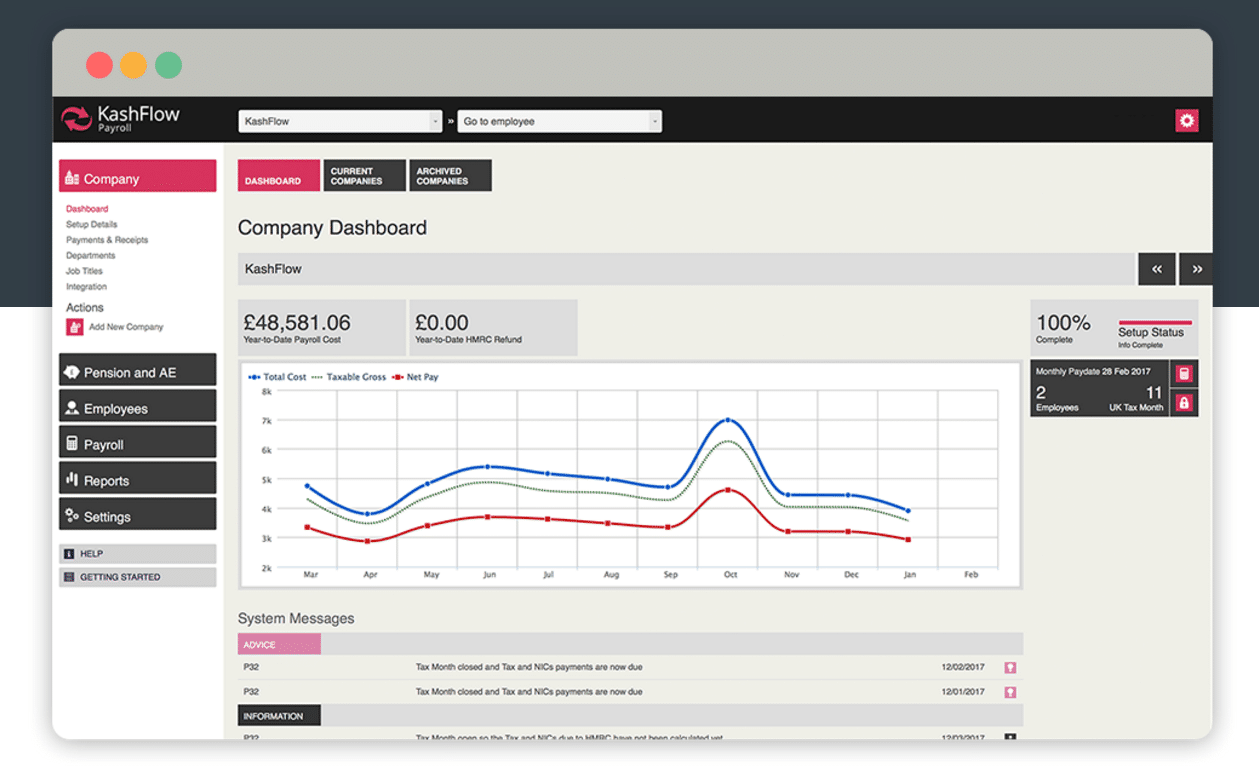Click the Getting Started button

(x=137, y=577)
